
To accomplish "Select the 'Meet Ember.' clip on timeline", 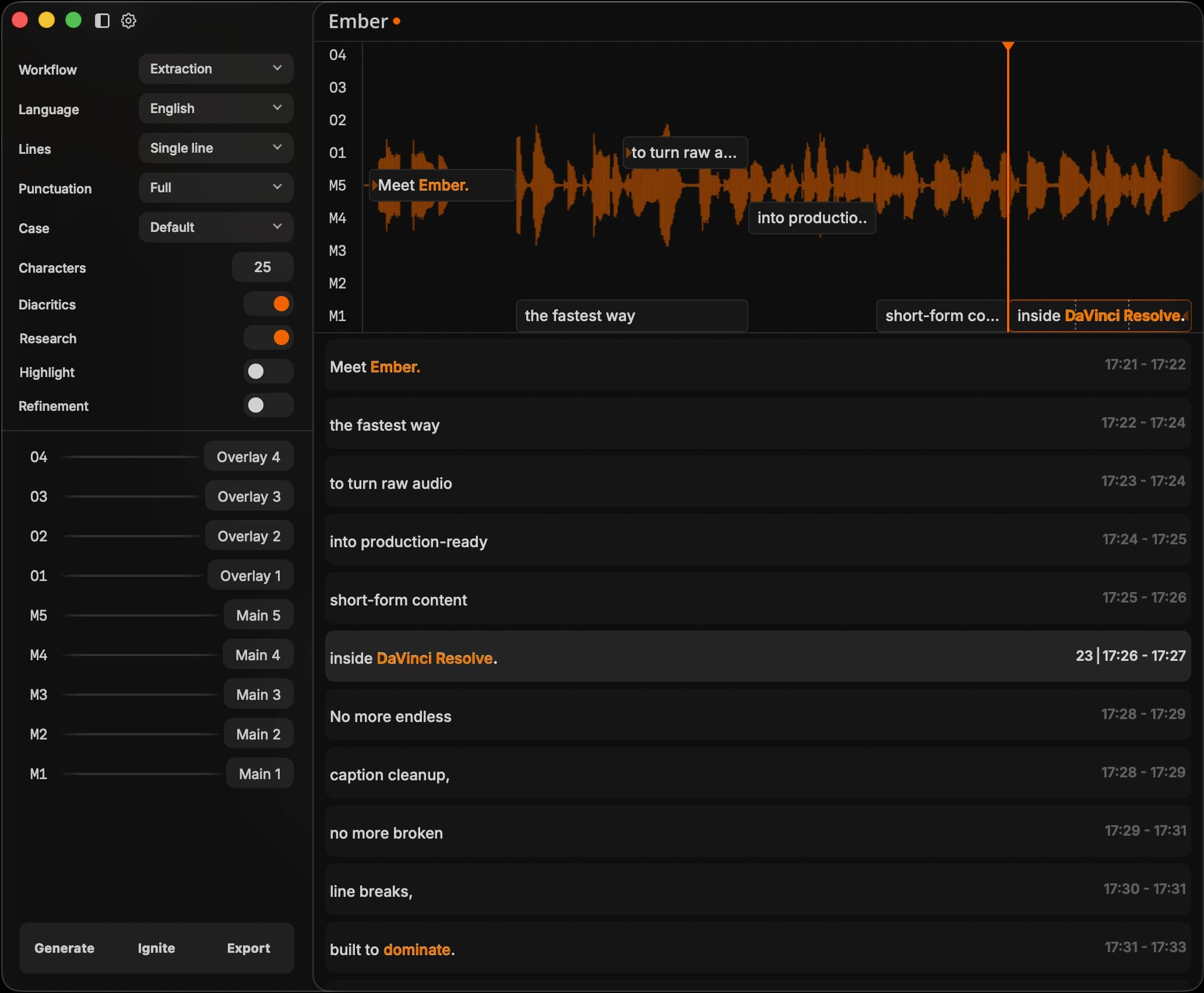I will 442,185.
